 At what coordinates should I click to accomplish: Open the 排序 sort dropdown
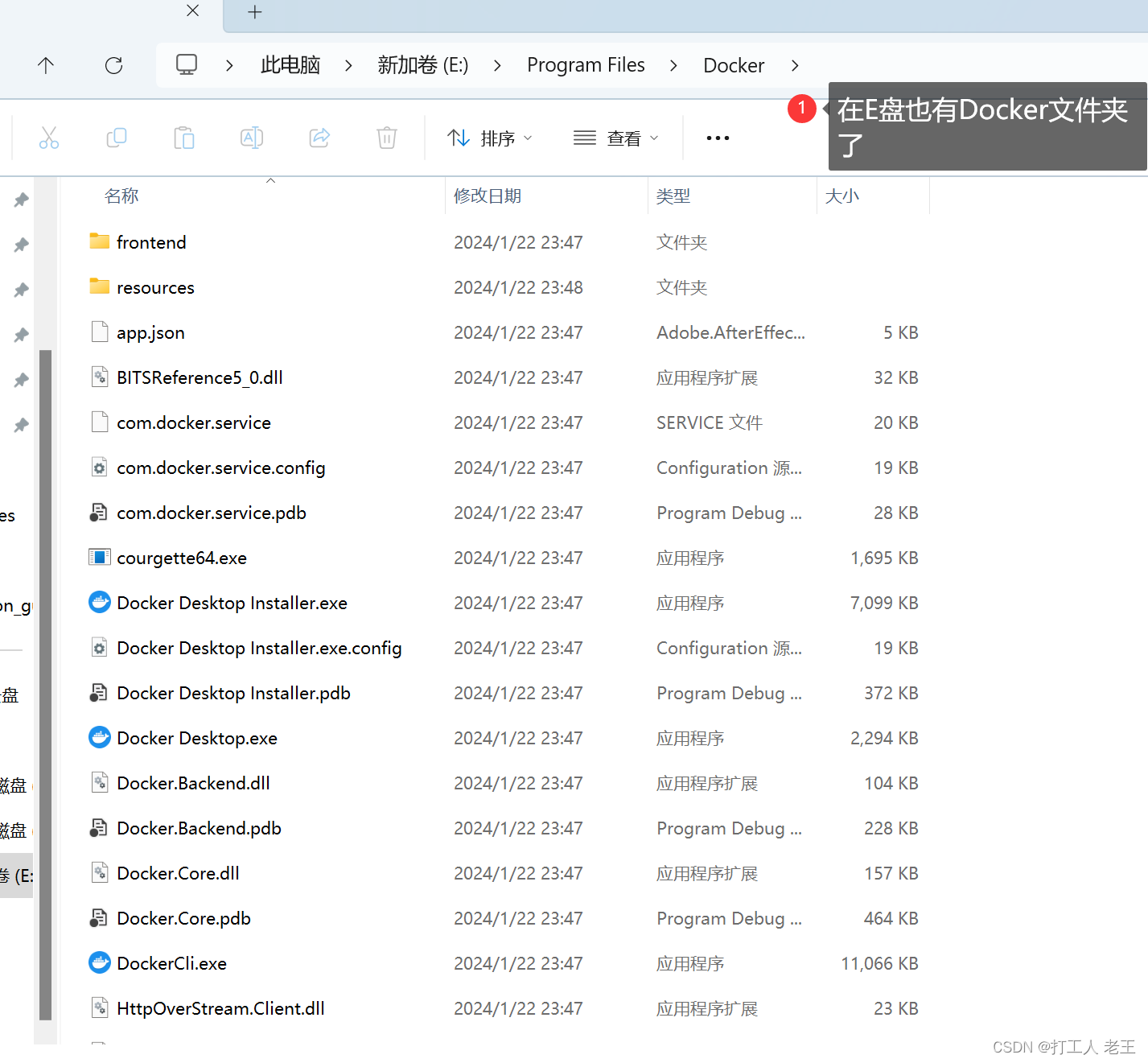490,138
